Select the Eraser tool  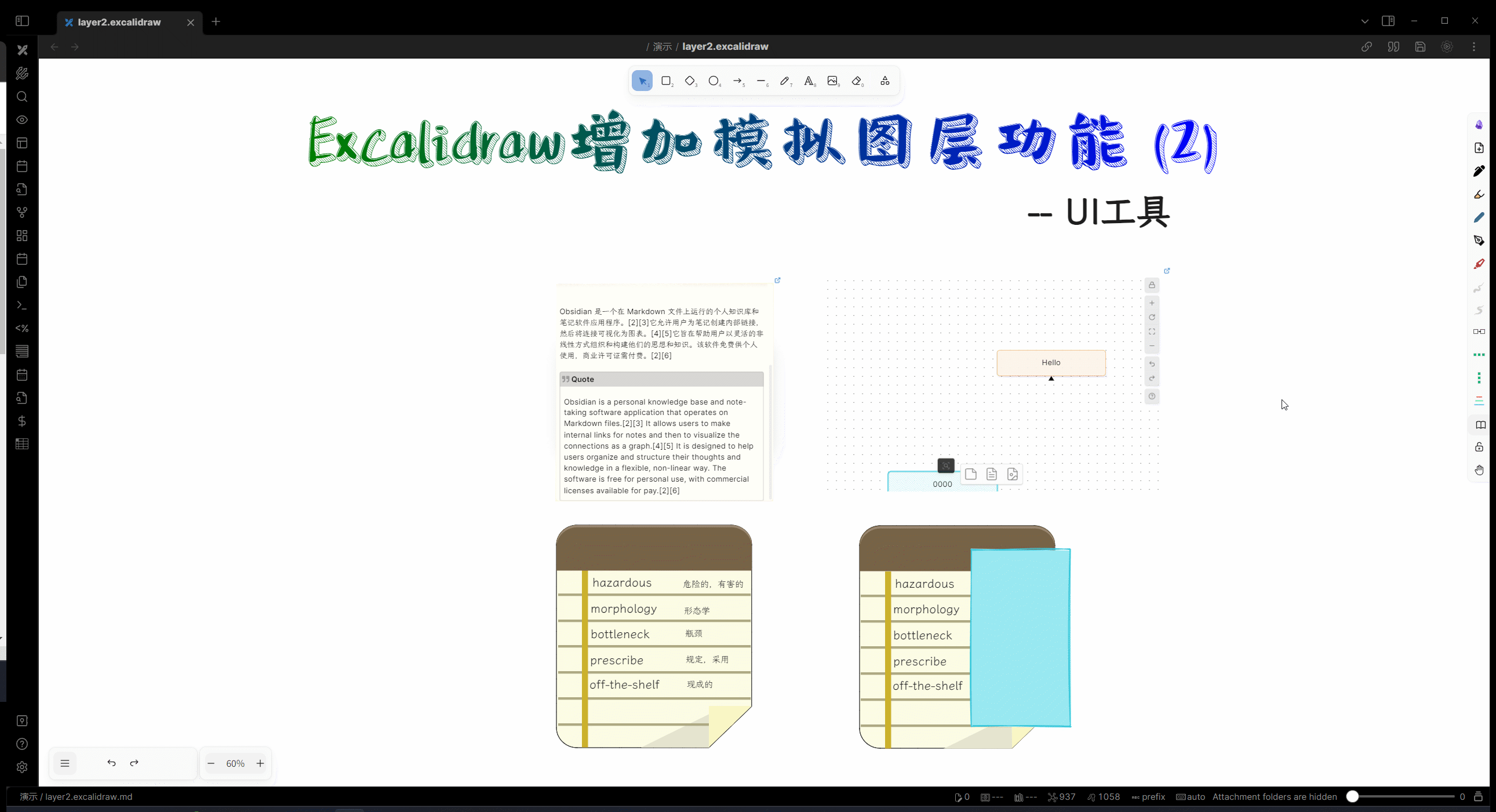click(x=857, y=81)
